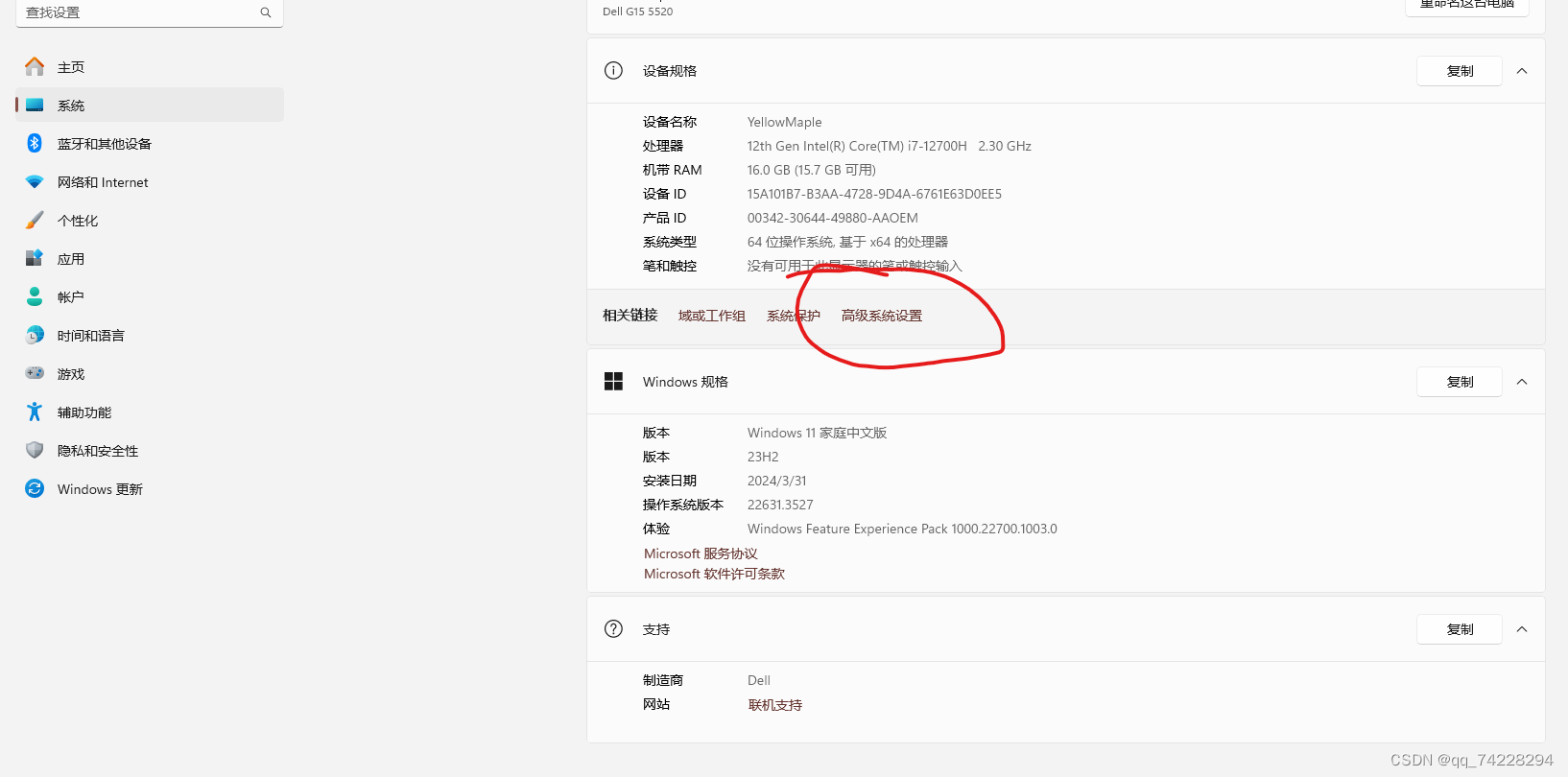
Task: Open 辅助功能 settings page
Action: point(150,412)
